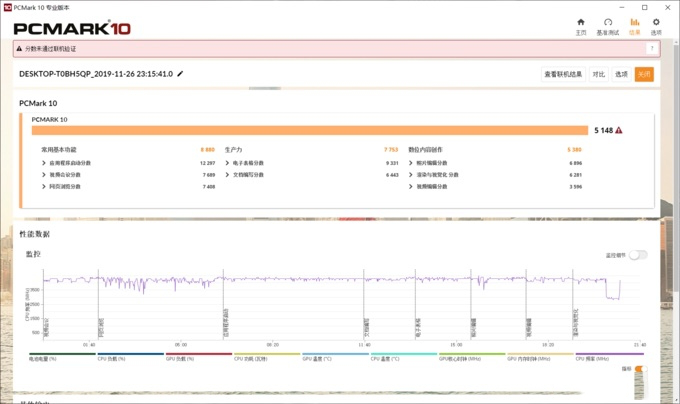
Task: Click warning triangle beside the 5 148 score
Action: click(619, 130)
